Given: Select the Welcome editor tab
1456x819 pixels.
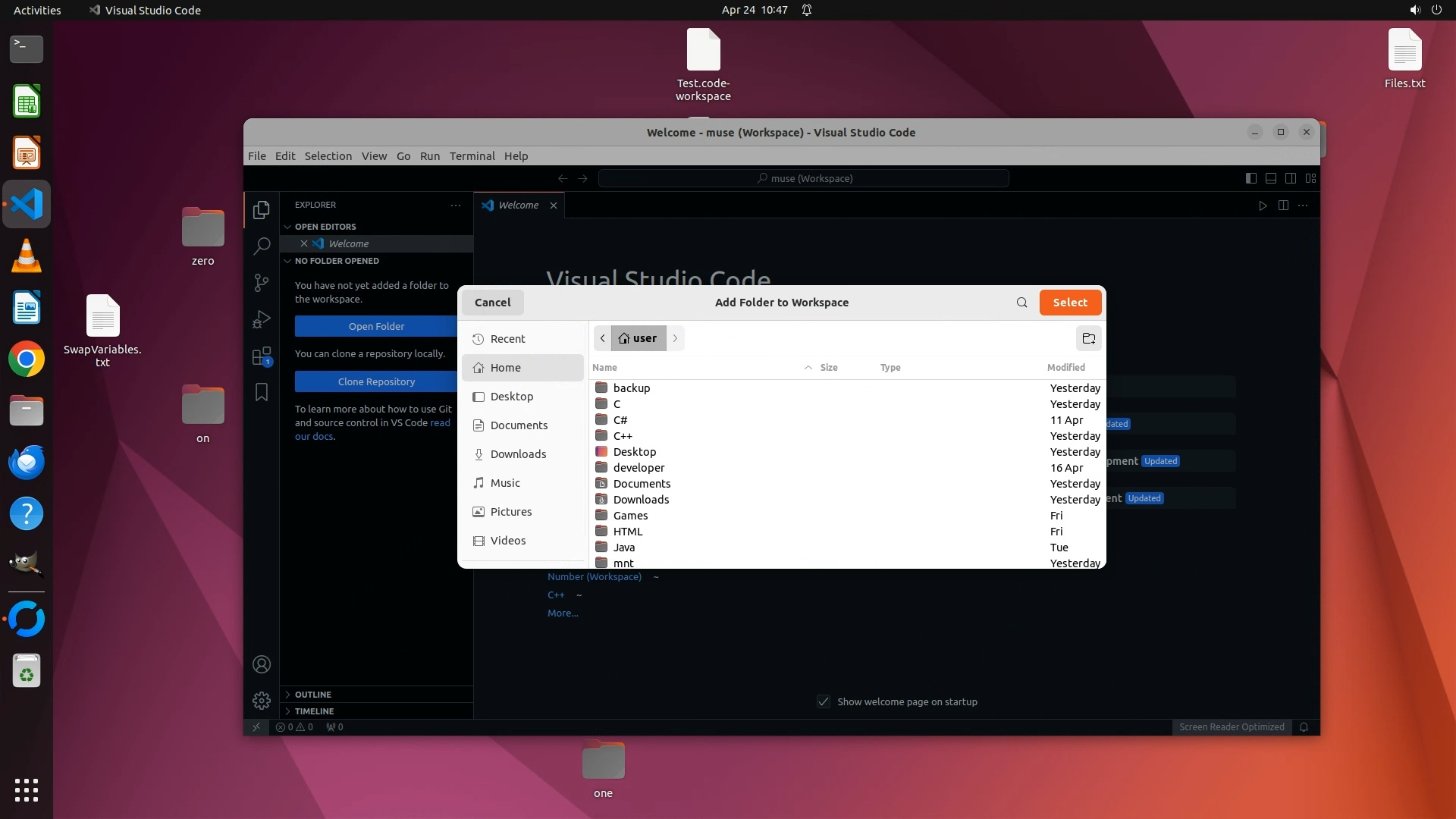Looking at the screenshot, I should point(518,206).
